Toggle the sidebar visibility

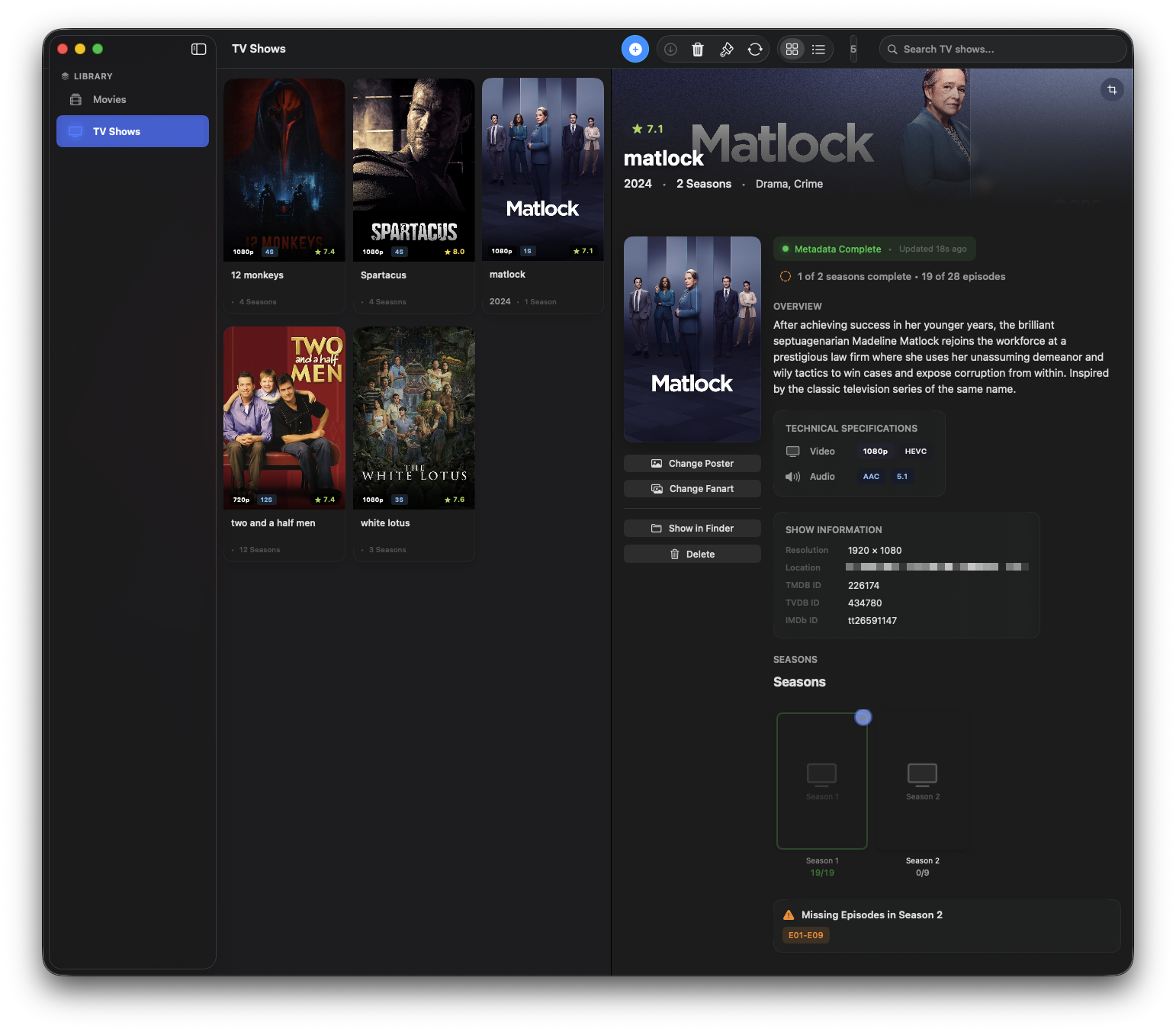coord(198,49)
